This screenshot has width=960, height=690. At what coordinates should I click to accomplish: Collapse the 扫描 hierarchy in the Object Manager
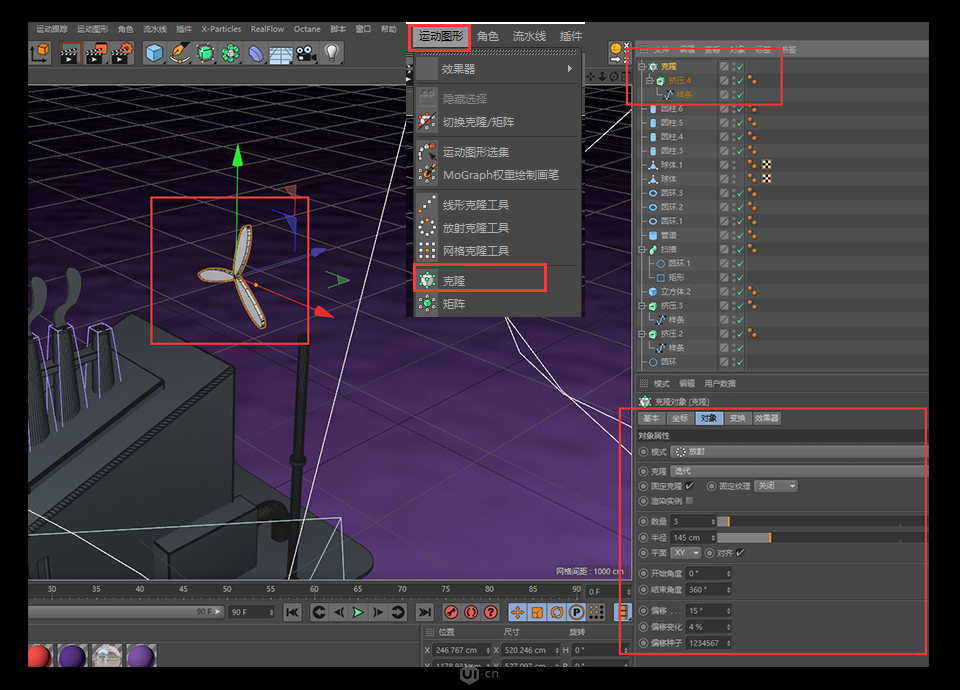[x=641, y=247]
